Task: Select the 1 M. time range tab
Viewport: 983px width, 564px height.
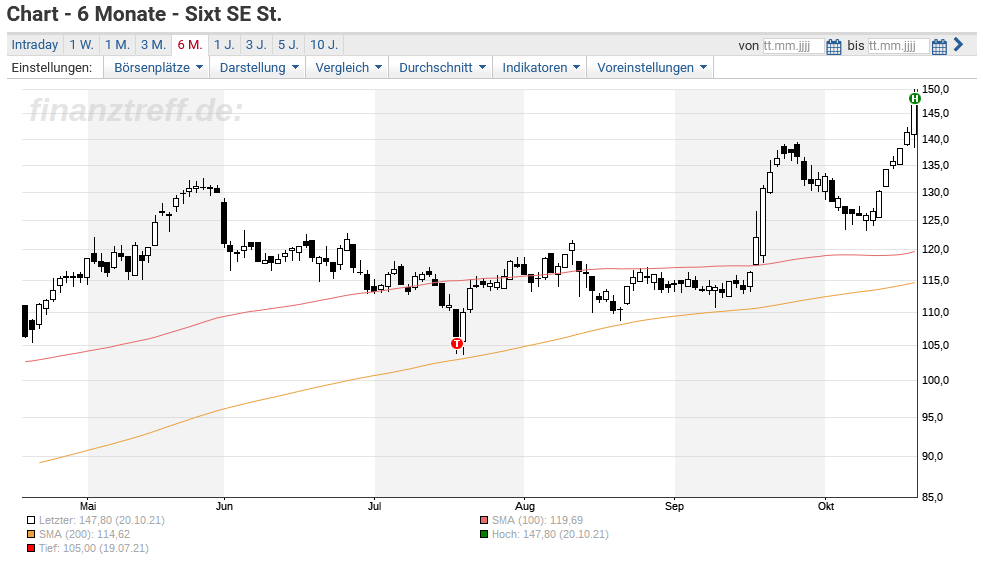Action: [117, 44]
